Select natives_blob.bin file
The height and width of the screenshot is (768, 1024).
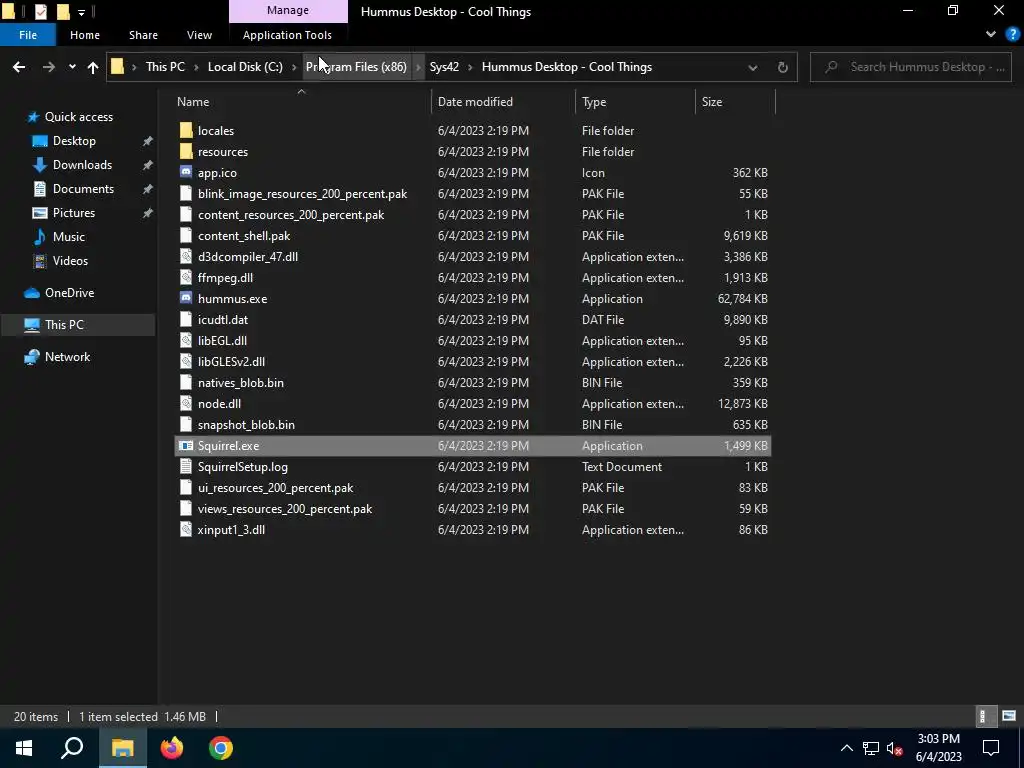[x=240, y=383]
